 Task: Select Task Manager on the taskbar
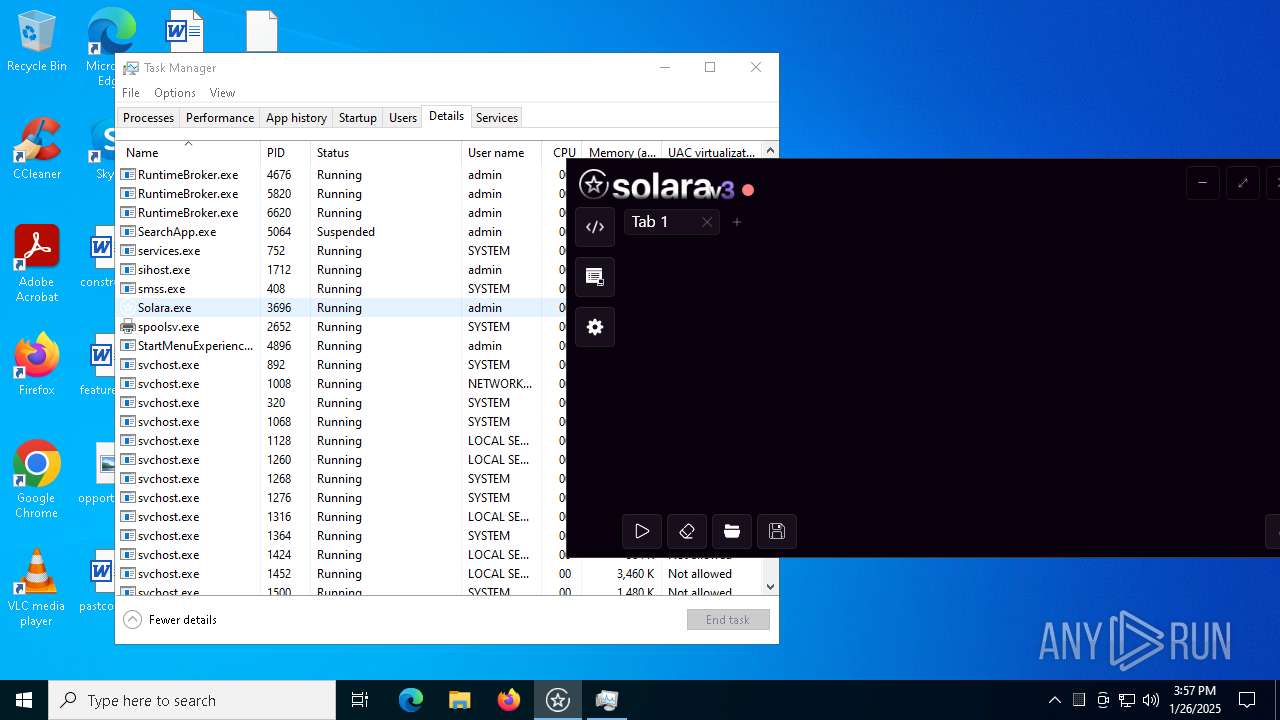[x=607, y=700]
